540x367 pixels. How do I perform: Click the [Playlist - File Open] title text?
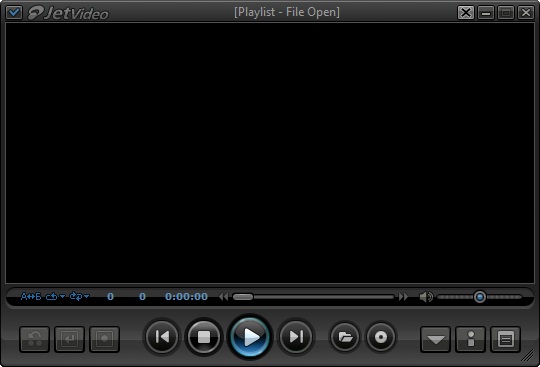pos(287,12)
